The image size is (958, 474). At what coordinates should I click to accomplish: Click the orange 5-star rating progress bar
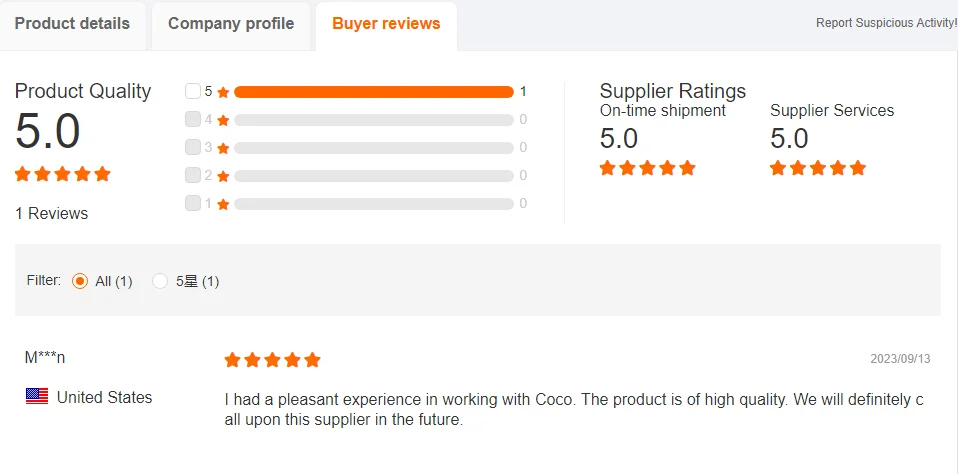[x=373, y=92]
